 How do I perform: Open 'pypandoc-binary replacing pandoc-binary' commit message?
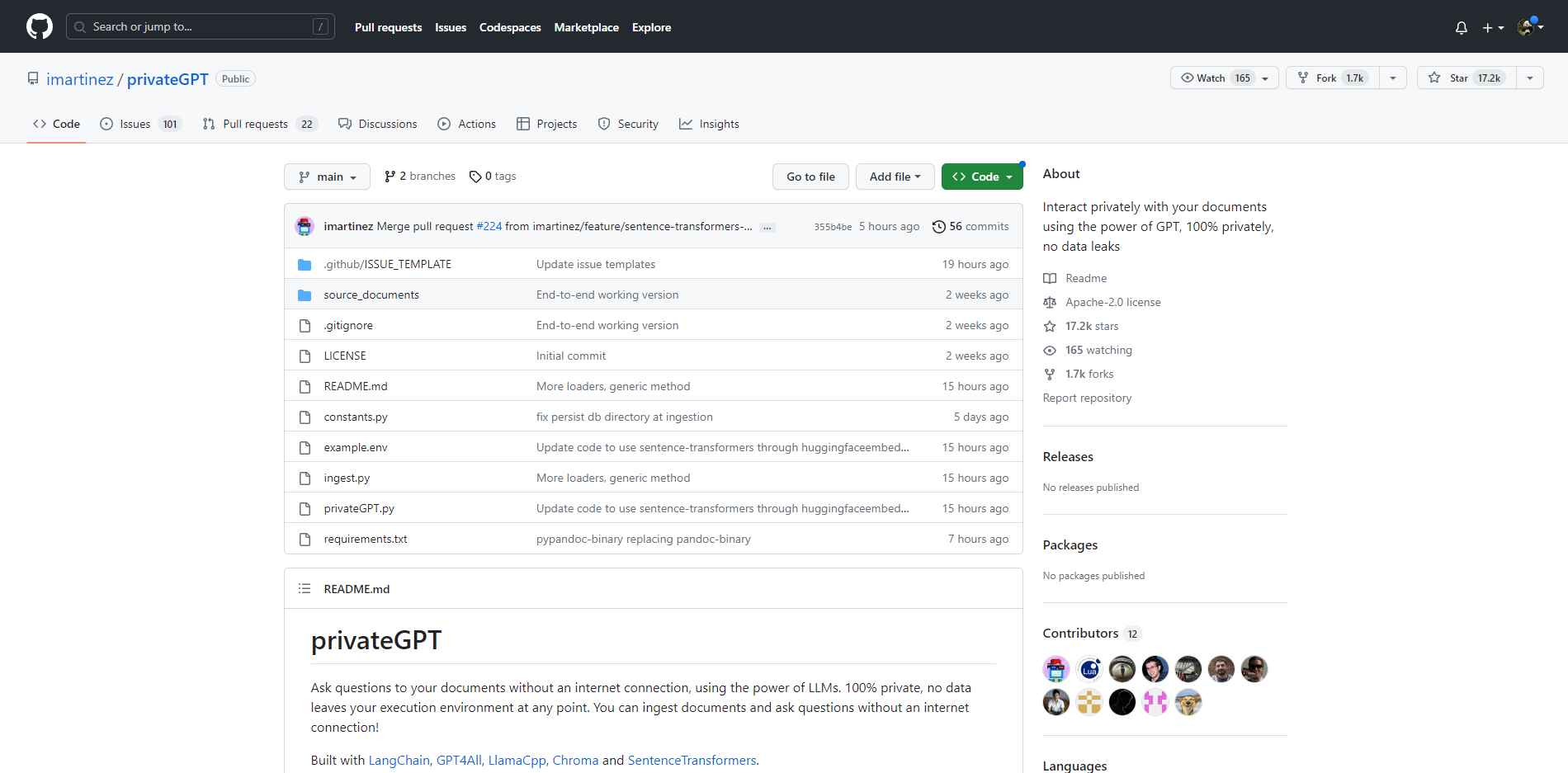[x=644, y=539]
